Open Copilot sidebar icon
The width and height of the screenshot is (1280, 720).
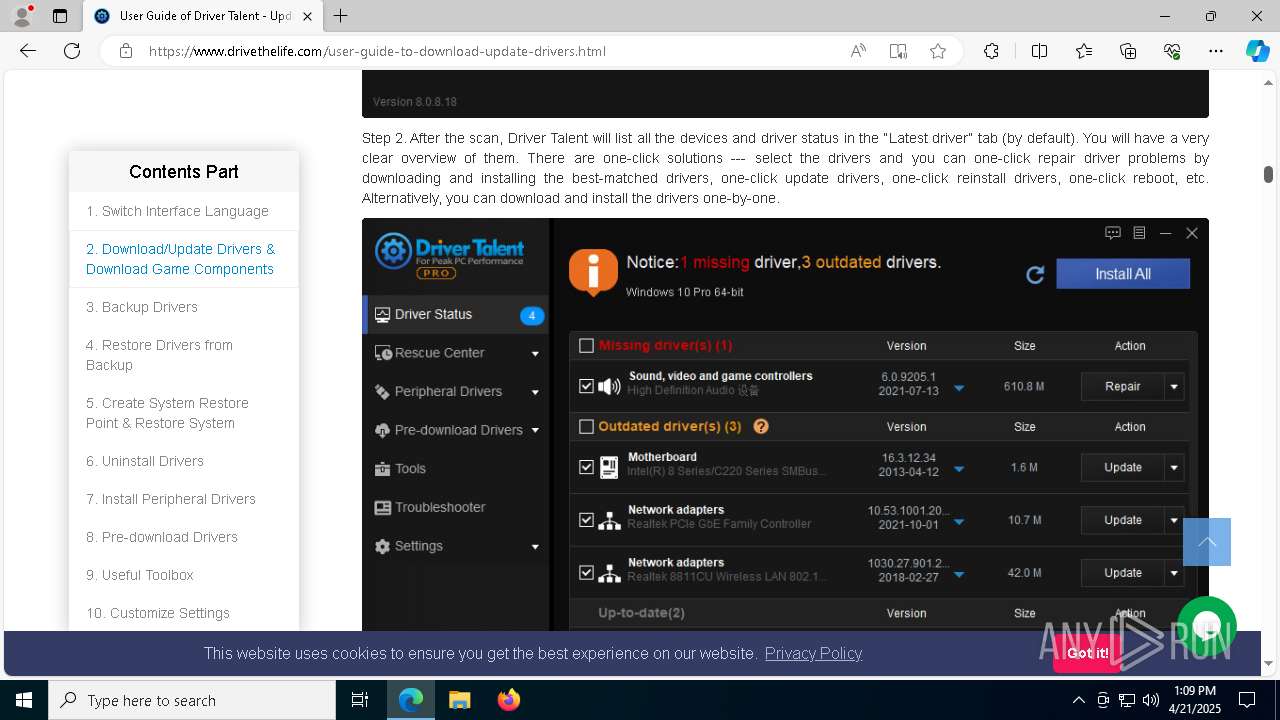(x=1257, y=51)
